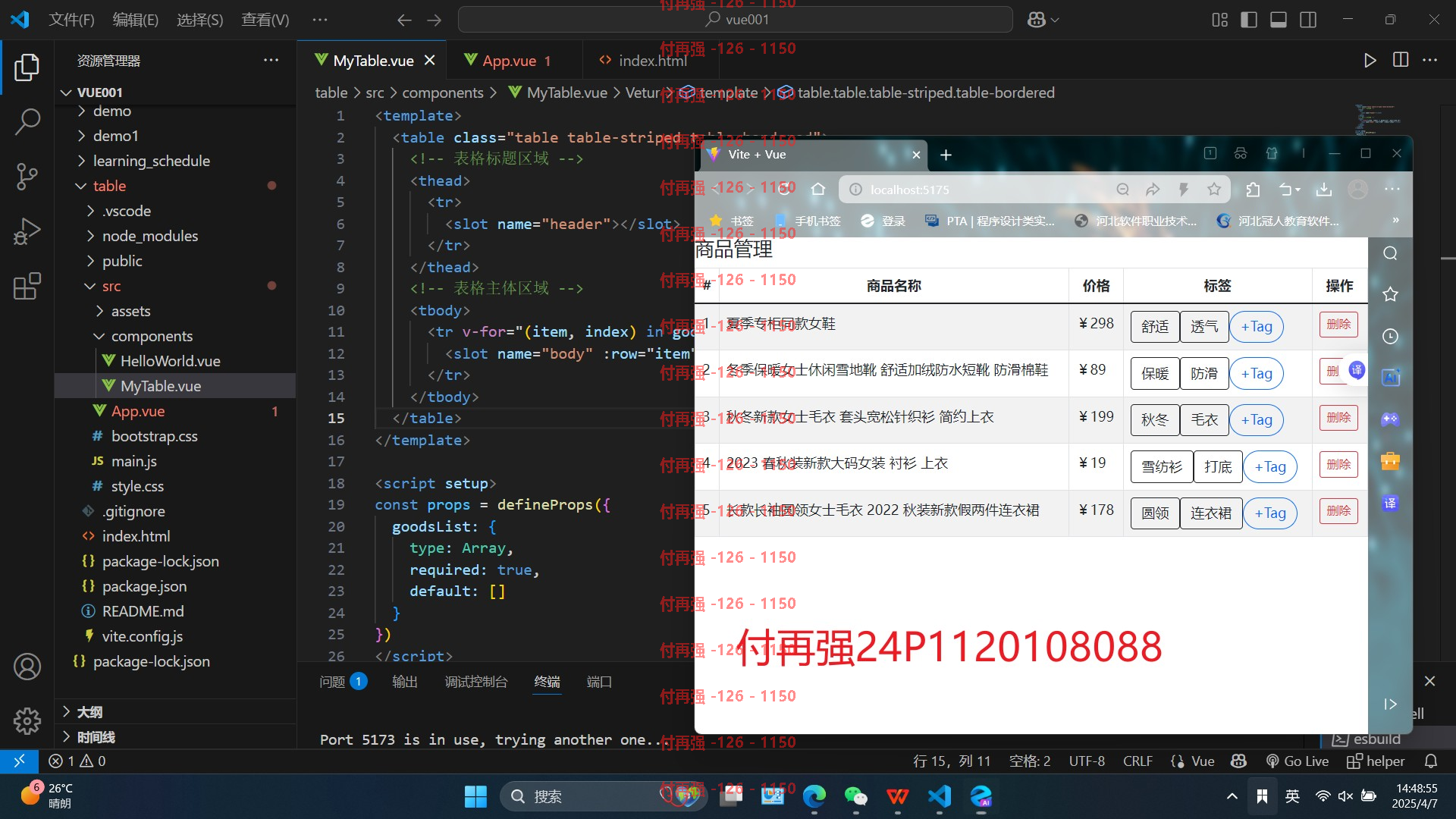Open Run and Debug view
Viewport: 1456px width, 819px height.
coord(27,231)
